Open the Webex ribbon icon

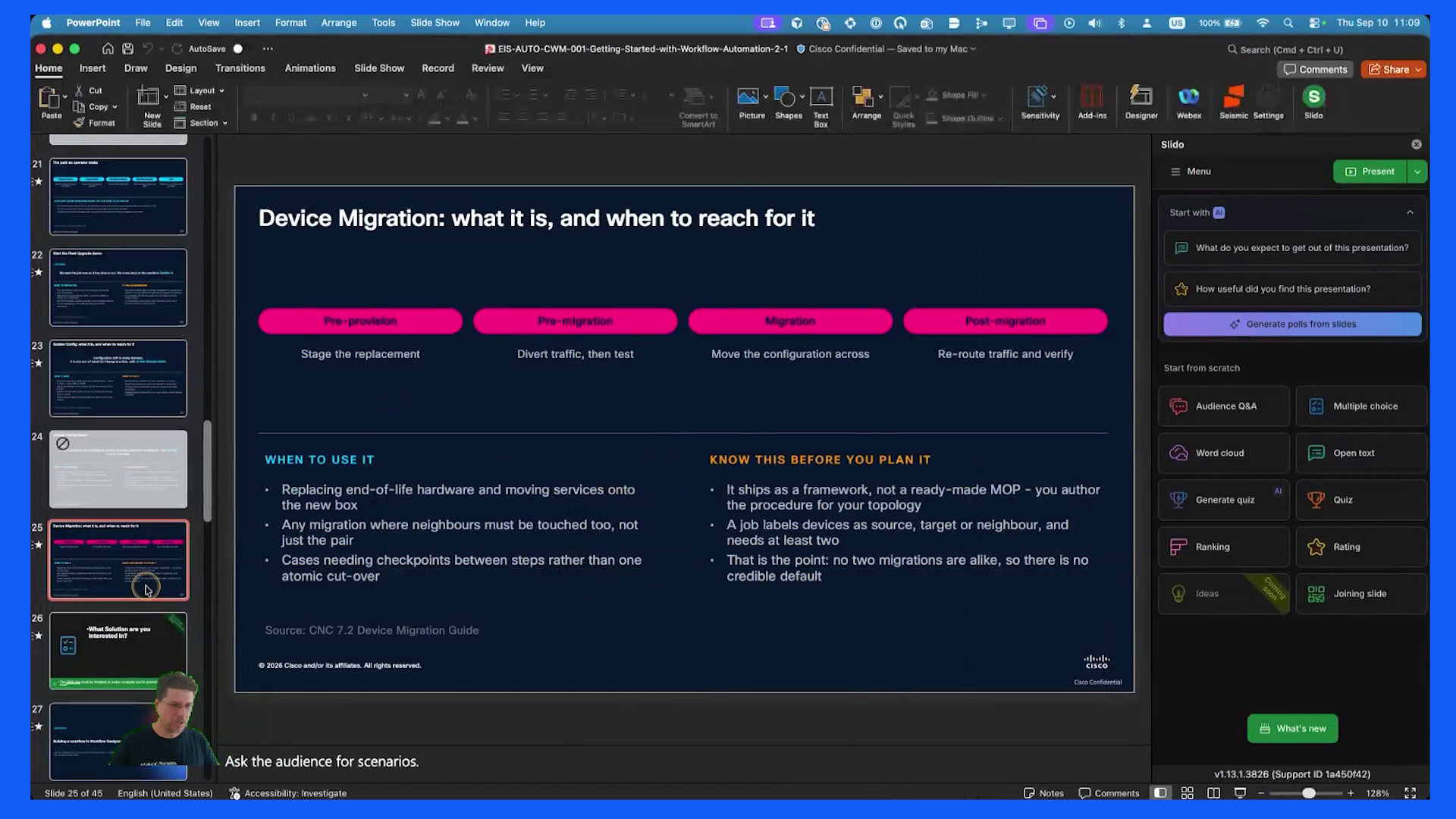(1188, 102)
